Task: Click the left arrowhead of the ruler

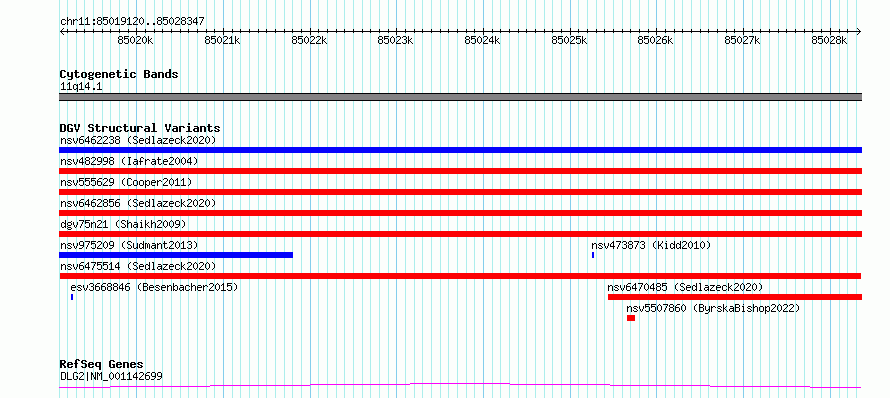Action: pyautogui.click(x=62, y=32)
